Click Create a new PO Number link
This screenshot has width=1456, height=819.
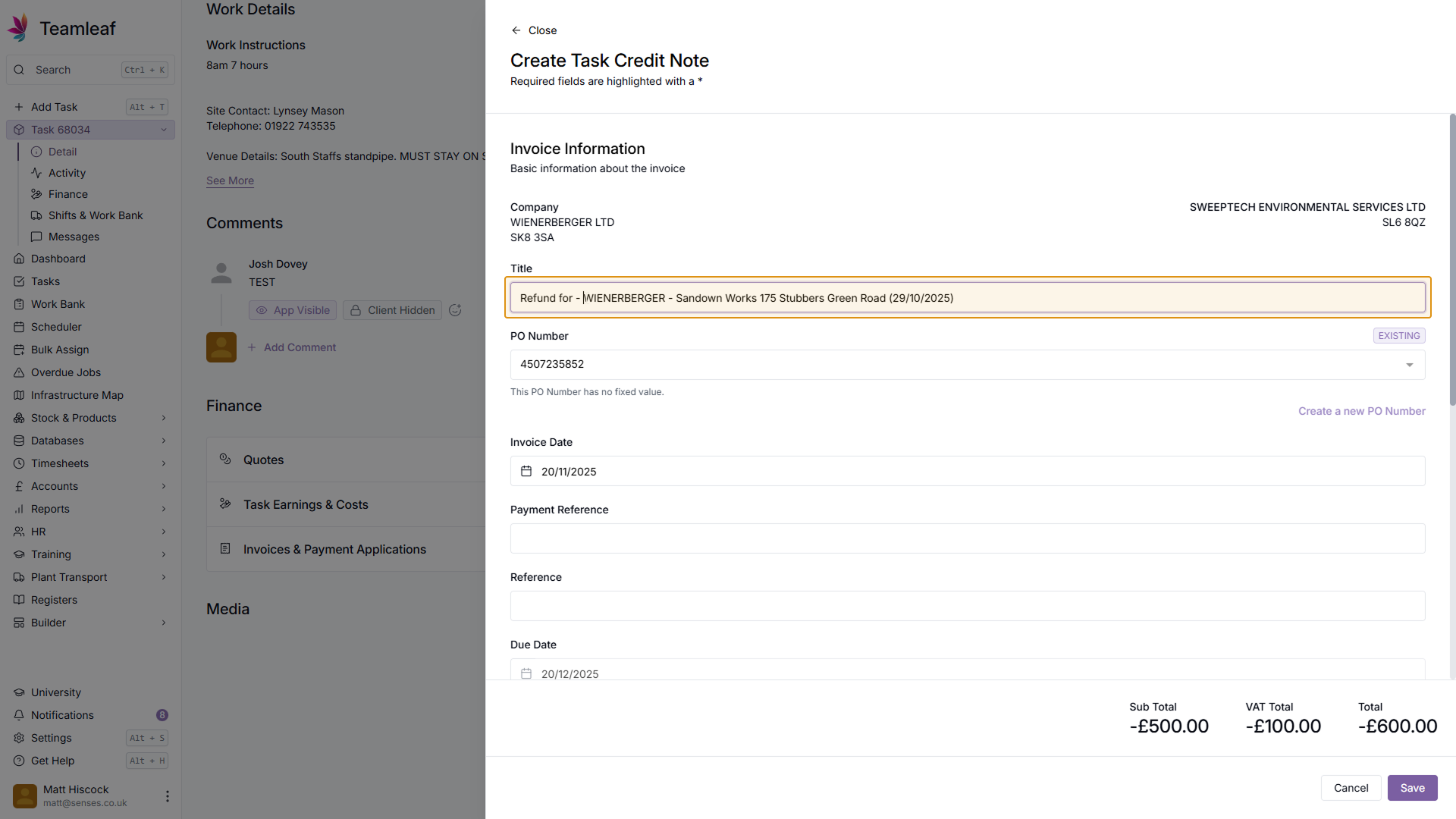coord(1361,411)
